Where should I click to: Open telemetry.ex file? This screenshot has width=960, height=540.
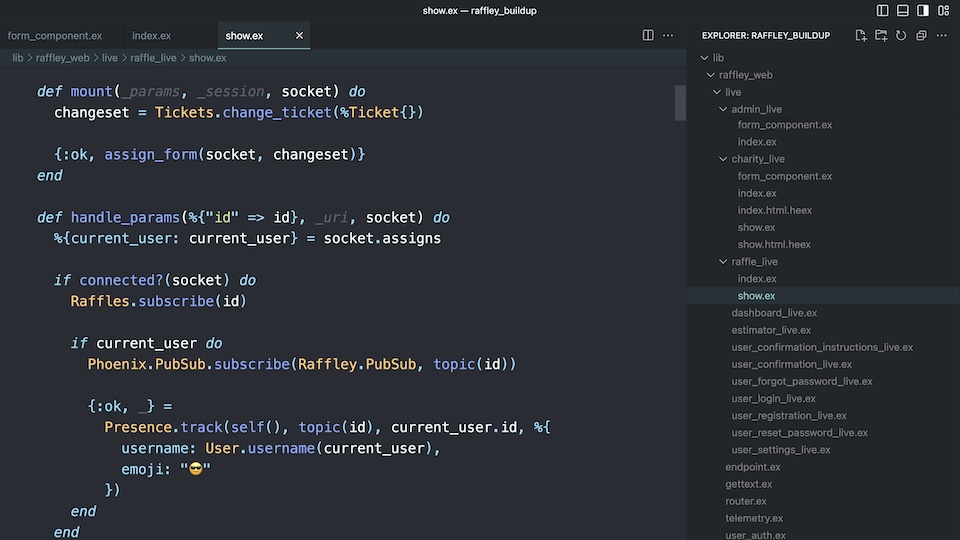(754, 519)
